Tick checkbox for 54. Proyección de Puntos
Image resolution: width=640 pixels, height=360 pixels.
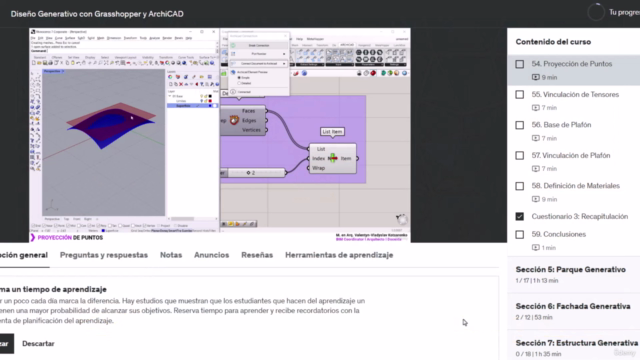[520, 64]
